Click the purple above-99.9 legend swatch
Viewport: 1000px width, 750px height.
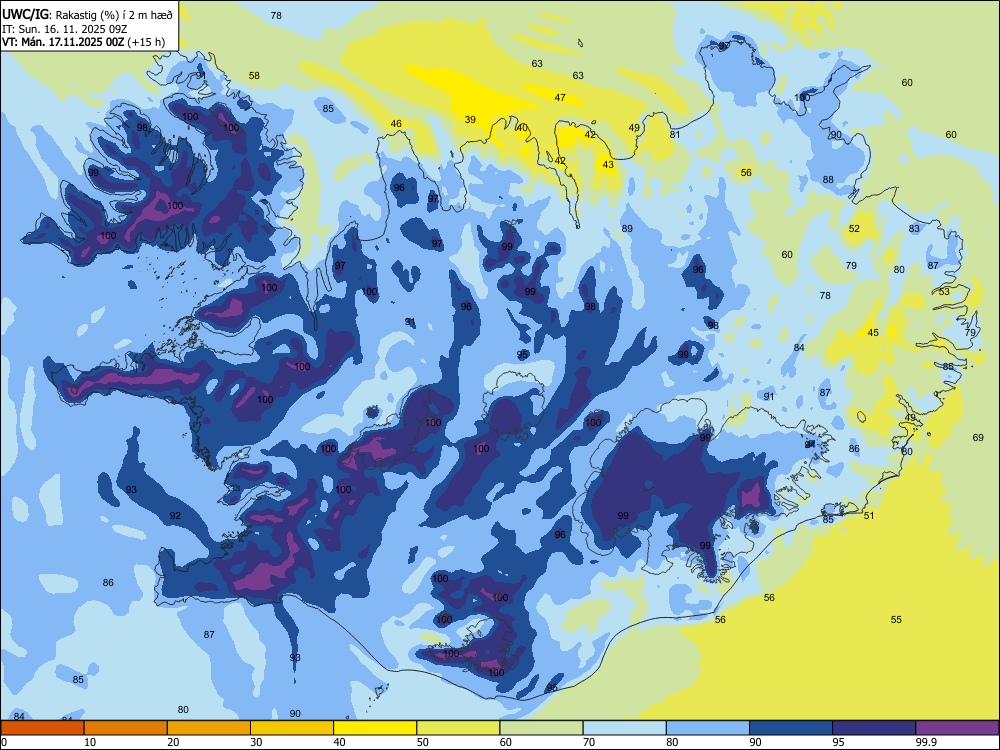[957, 728]
